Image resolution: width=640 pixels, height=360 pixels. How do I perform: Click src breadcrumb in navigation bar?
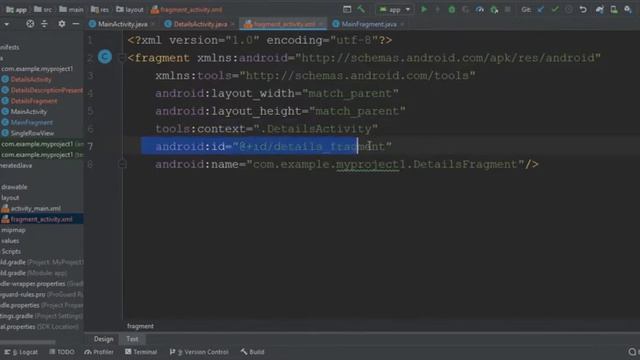pyautogui.click(x=43, y=9)
